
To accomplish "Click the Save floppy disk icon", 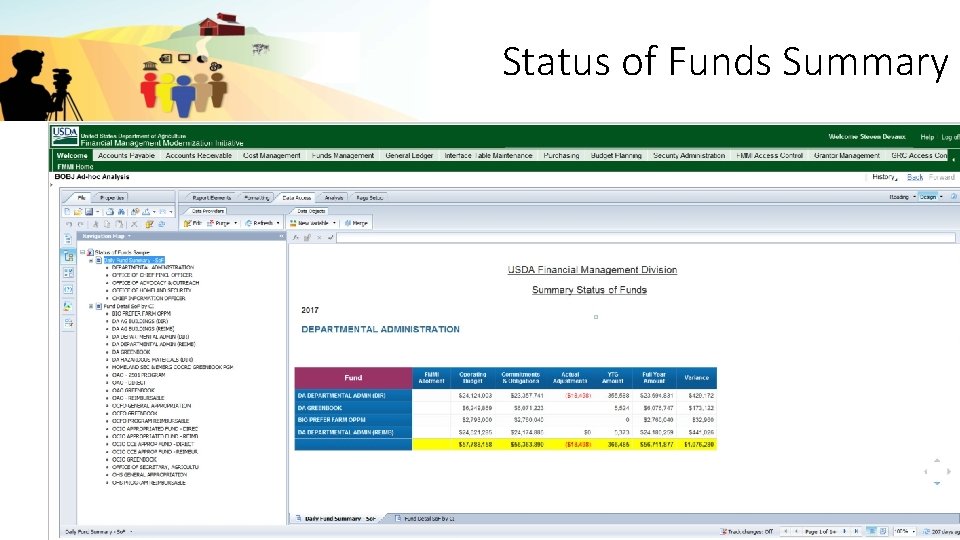I will (x=89, y=211).
